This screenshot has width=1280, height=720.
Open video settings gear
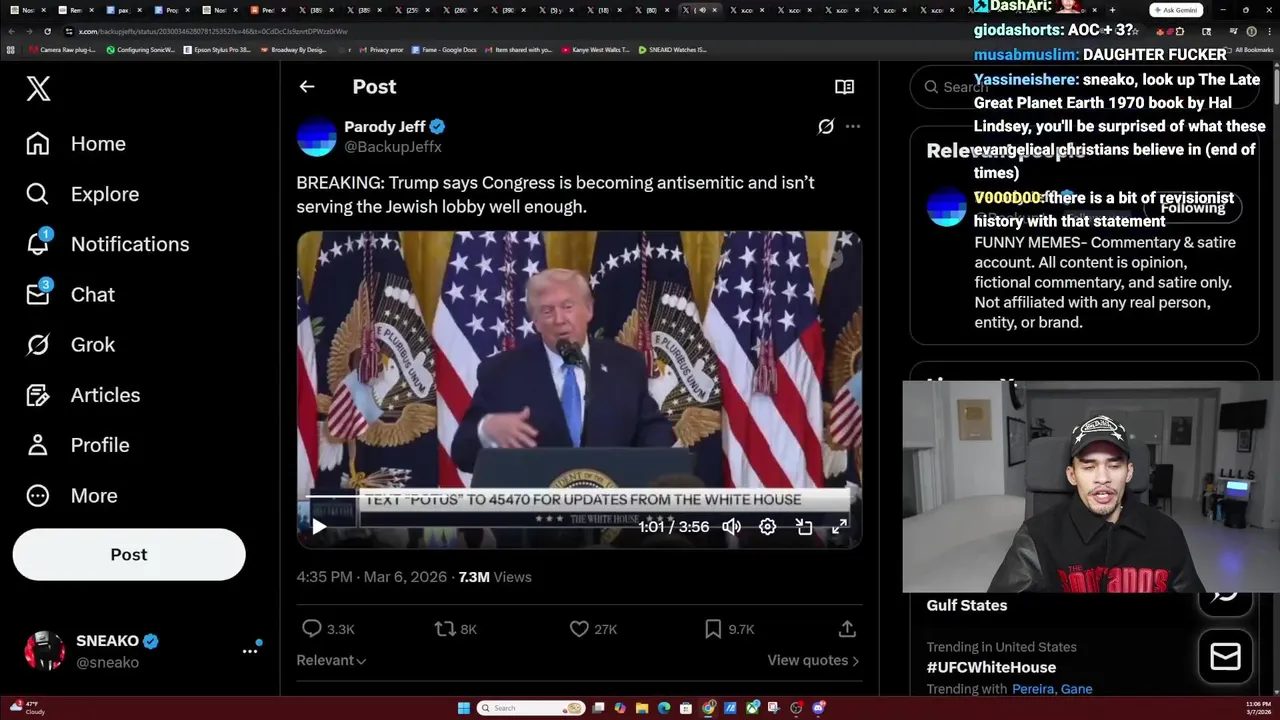click(x=767, y=527)
